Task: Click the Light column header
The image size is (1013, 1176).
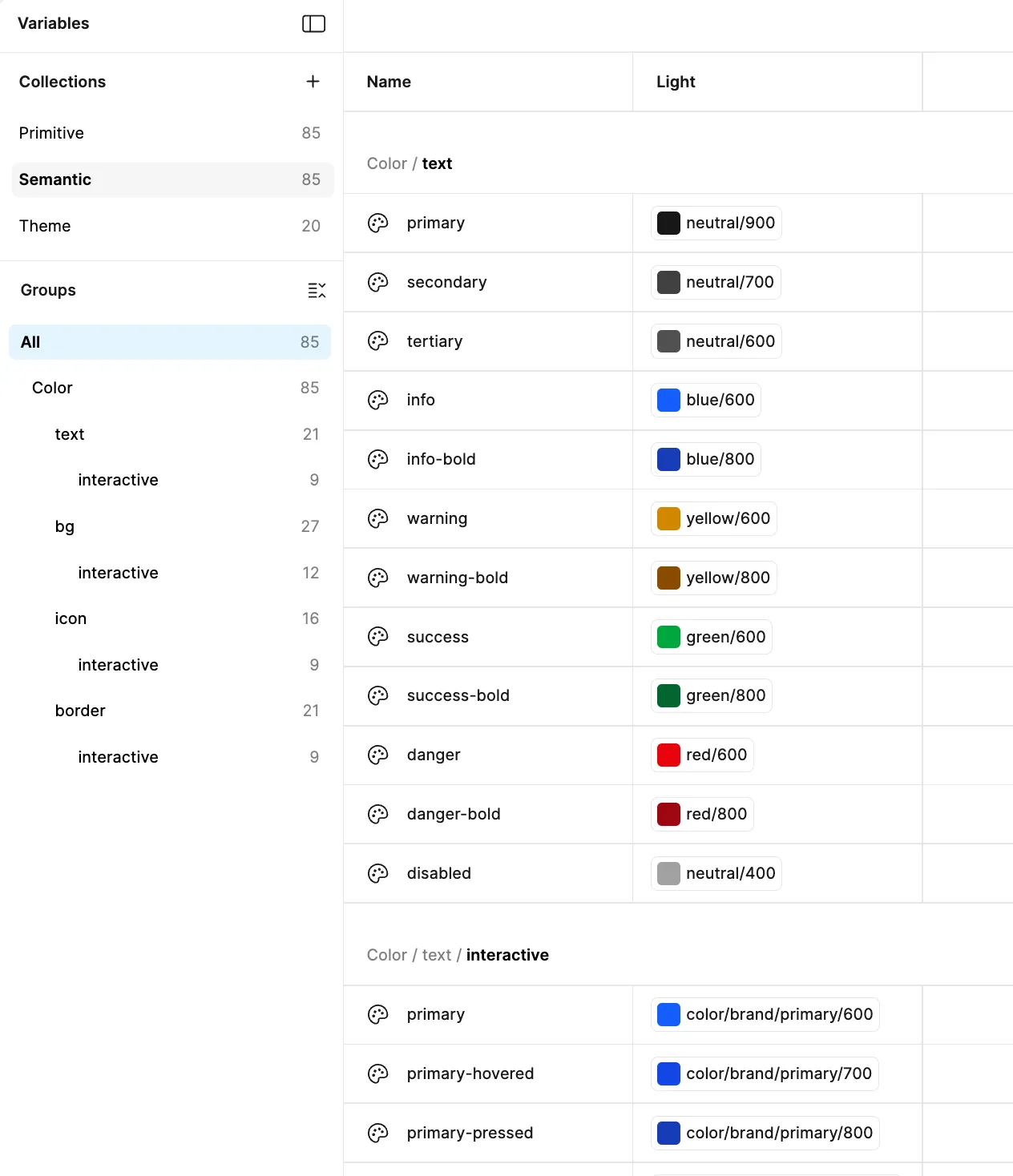Action: tap(676, 81)
